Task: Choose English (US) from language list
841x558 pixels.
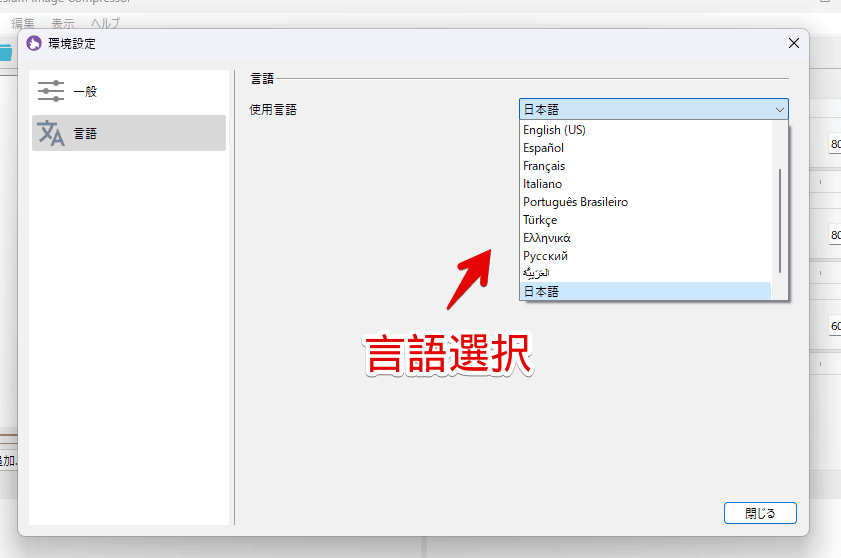Action: click(x=645, y=130)
